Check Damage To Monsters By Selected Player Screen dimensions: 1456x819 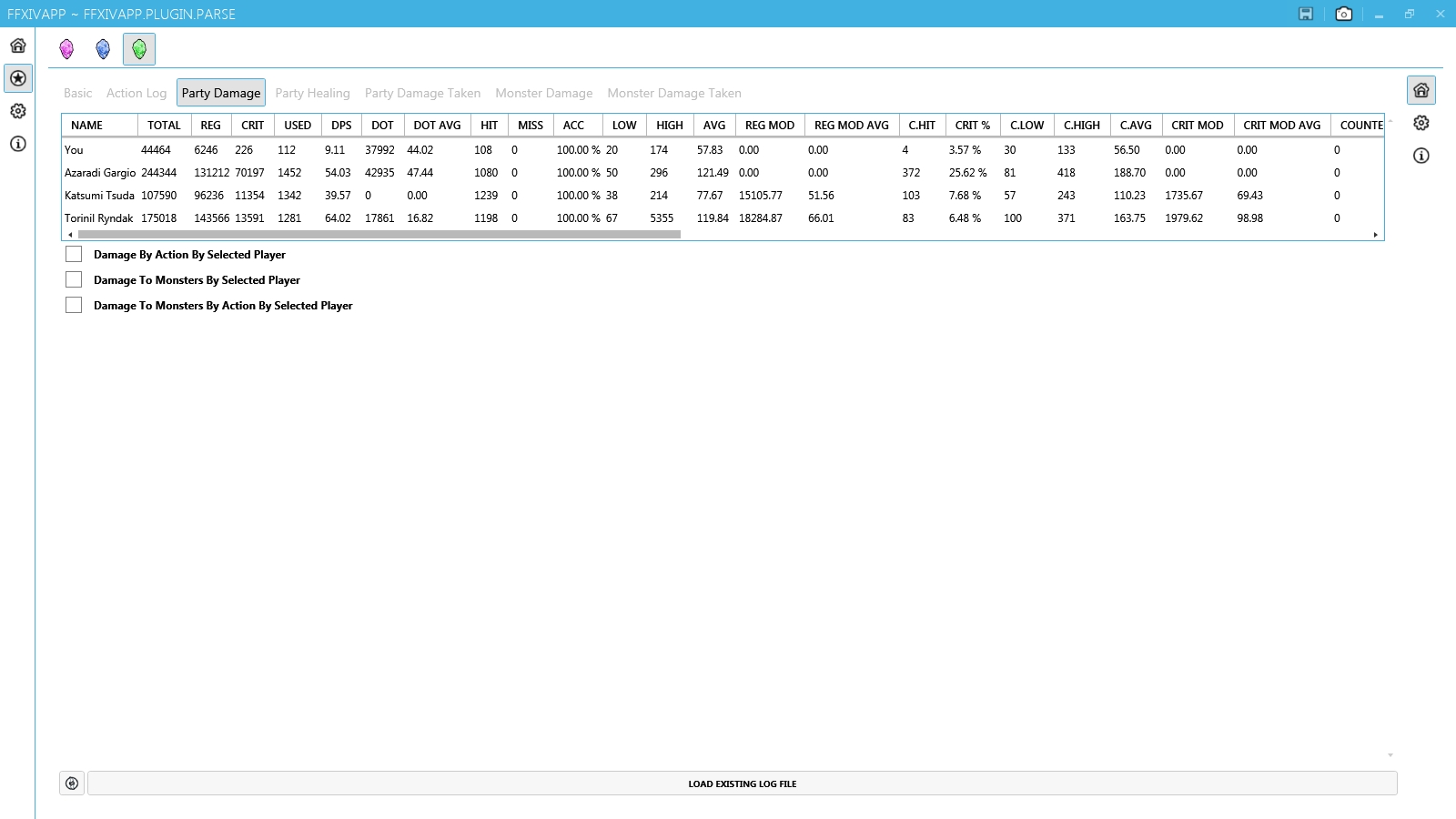(x=74, y=280)
